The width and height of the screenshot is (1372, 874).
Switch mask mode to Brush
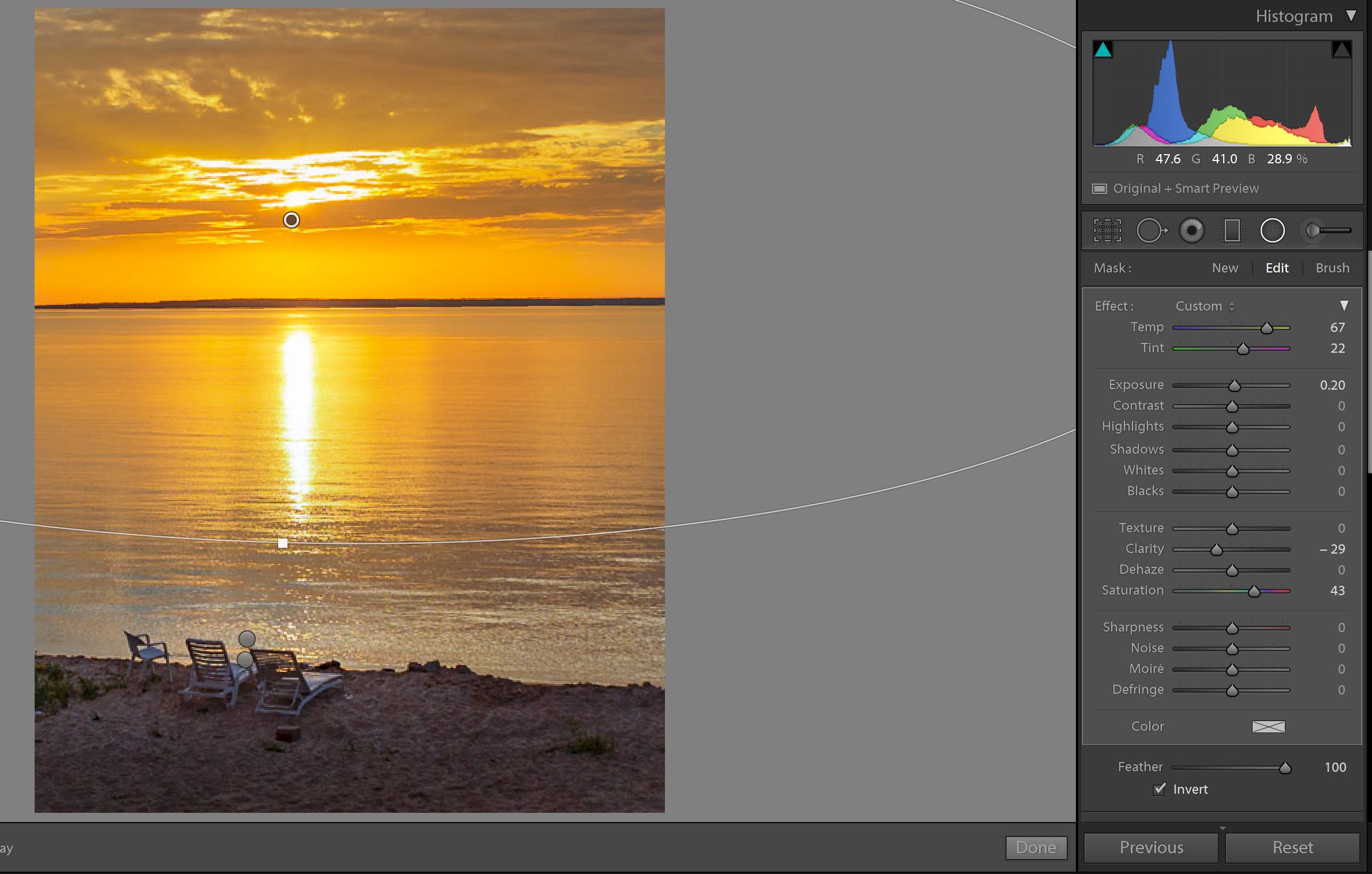(x=1332, y=268)
